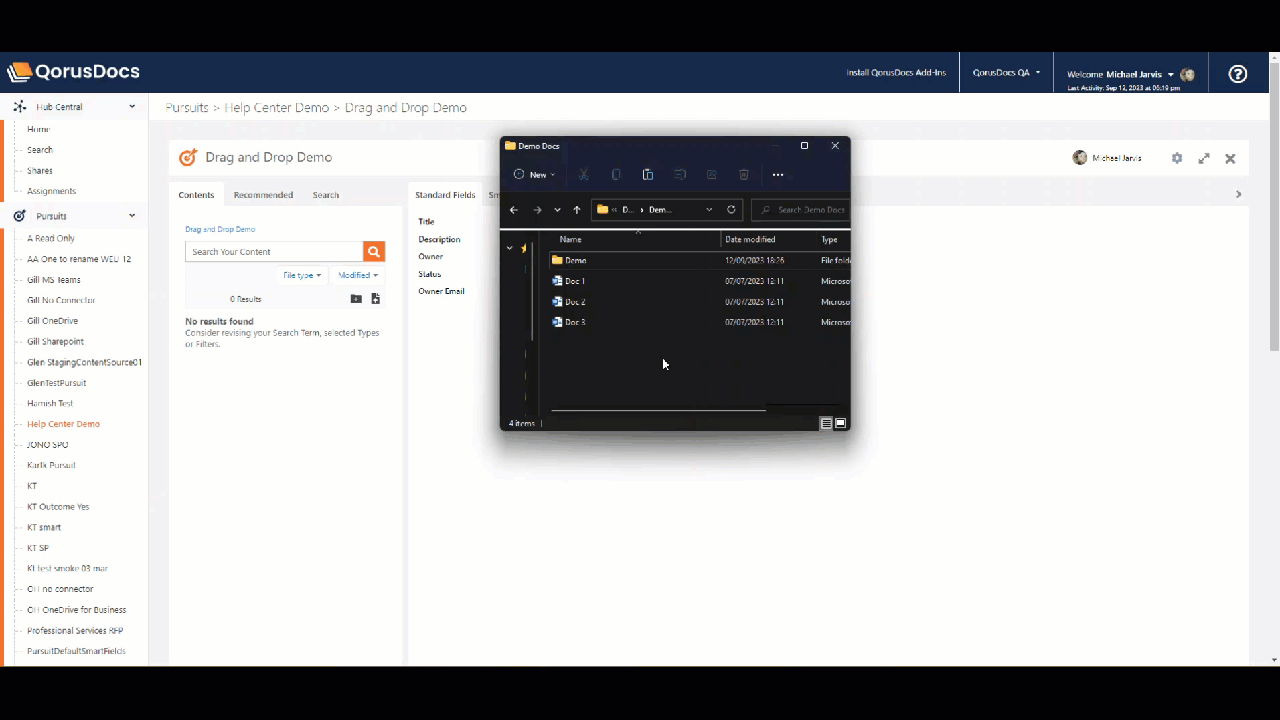
Task: Open the Modified filter dropdown
Action: [358, 275]
